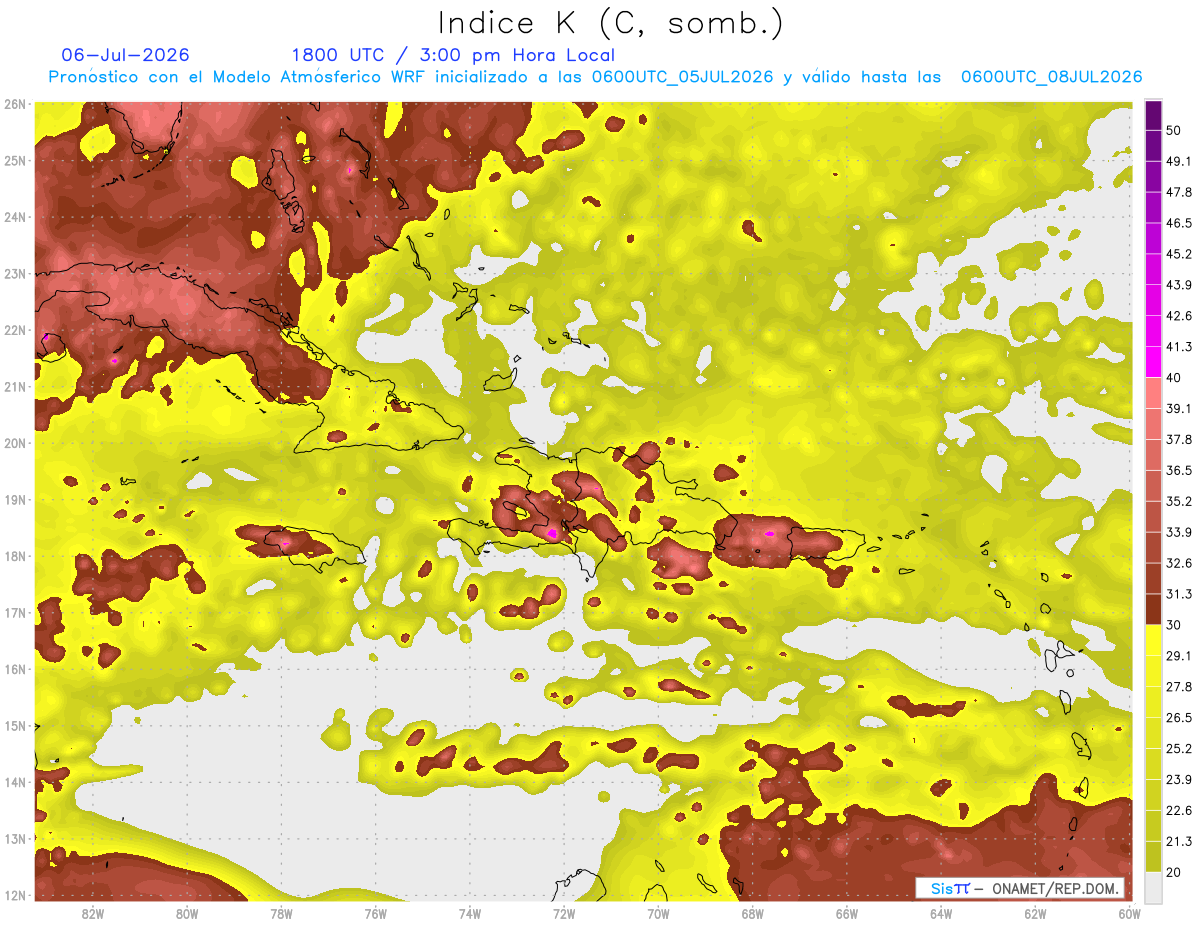Click the 20N latitude label
Viewport: 1200px width, 927px height.
coord(15,443)
